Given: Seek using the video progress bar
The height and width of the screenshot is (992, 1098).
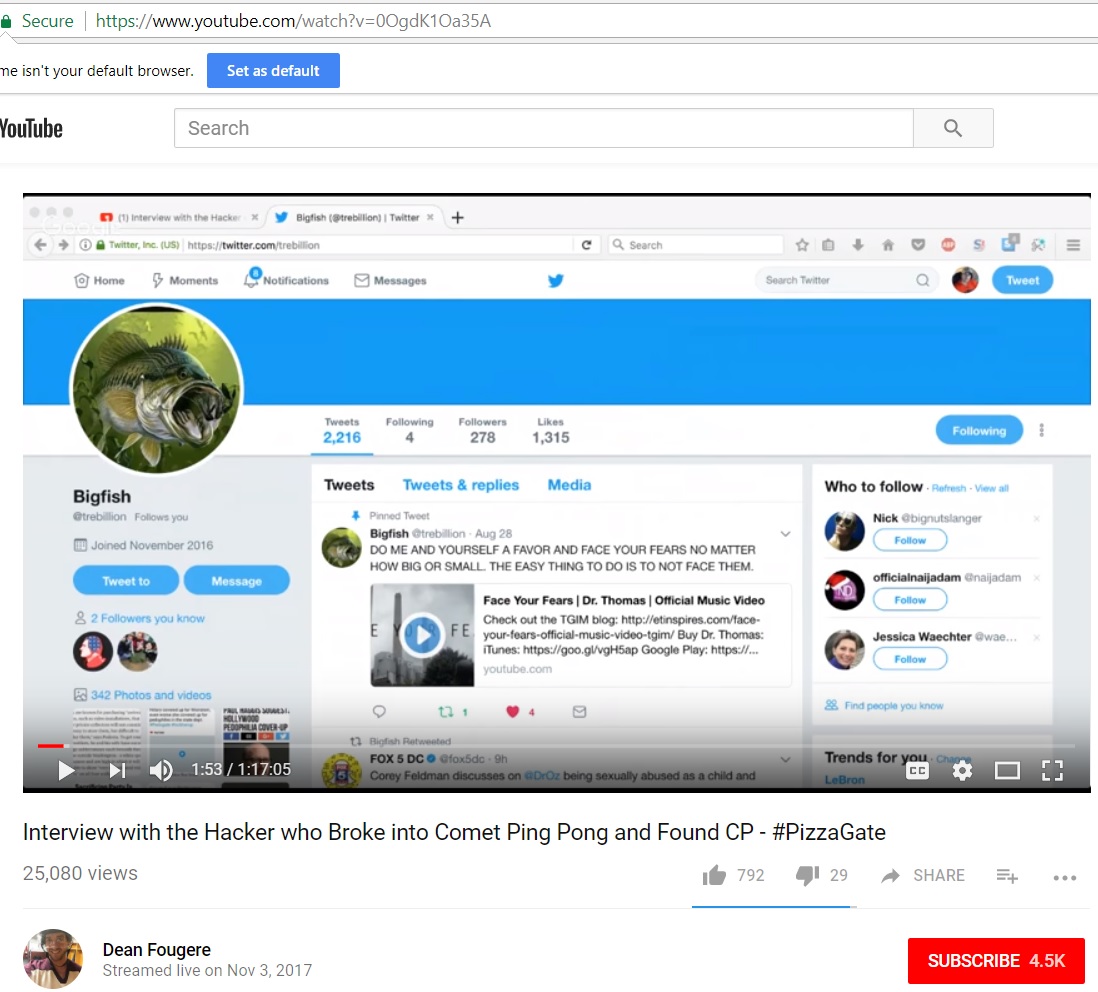Looking at the screenshot, I should [556, 746].
